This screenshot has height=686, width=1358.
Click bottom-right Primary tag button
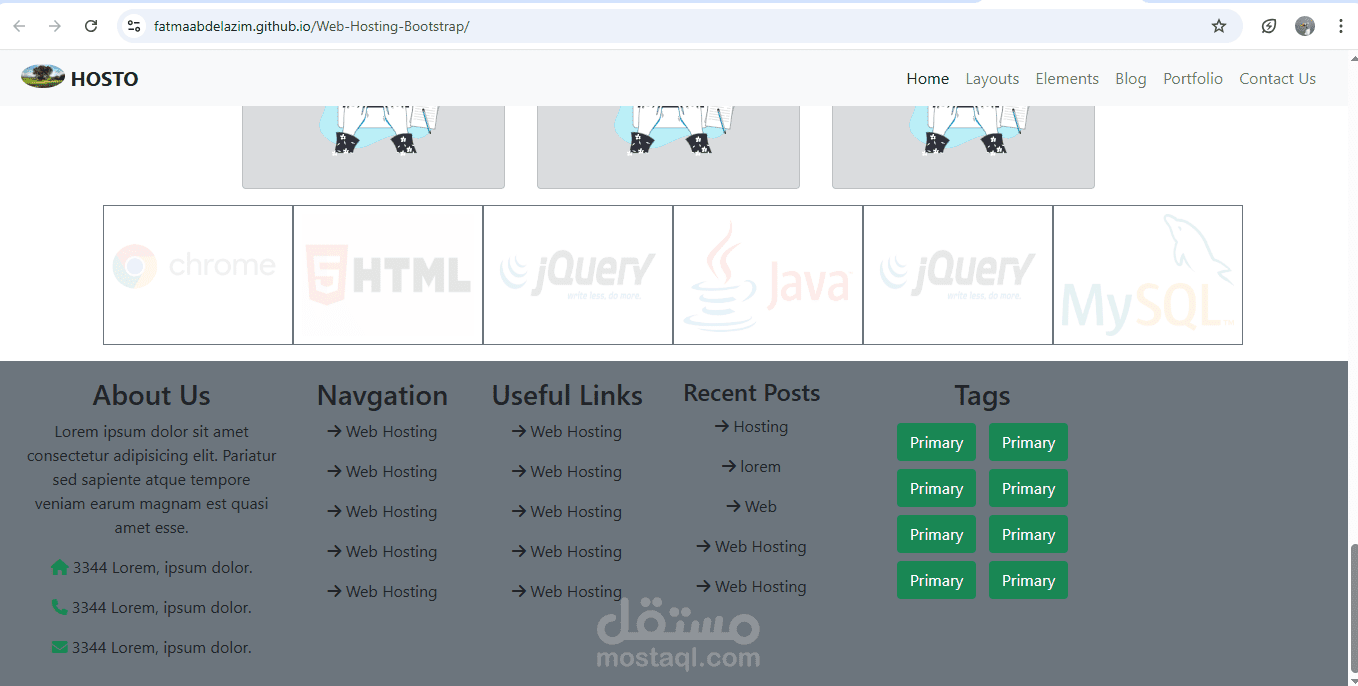(x=1028, y=580)
